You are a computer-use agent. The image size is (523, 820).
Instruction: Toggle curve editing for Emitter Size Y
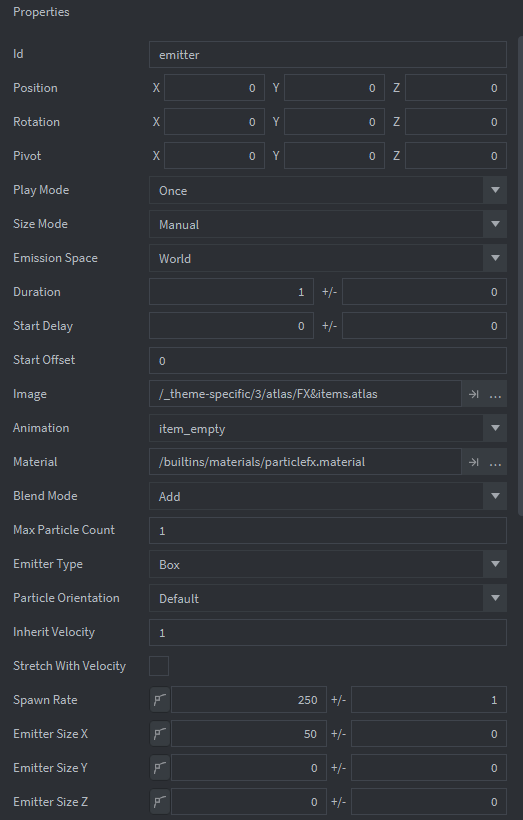(160, 768)
